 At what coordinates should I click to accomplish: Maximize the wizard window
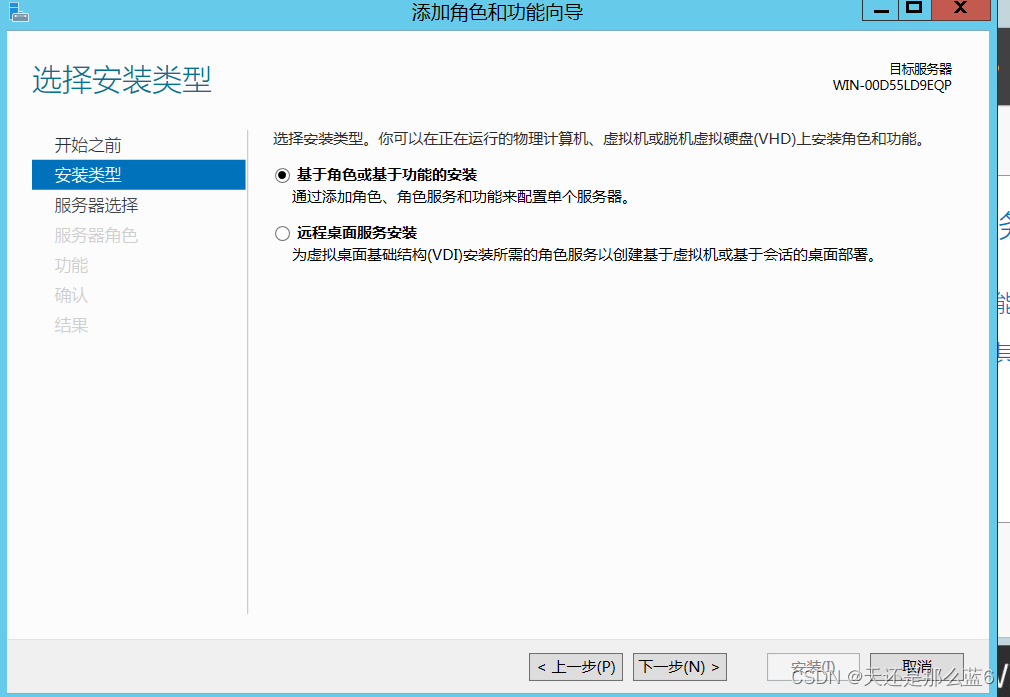pyautogui.click(x=914, y=10)
